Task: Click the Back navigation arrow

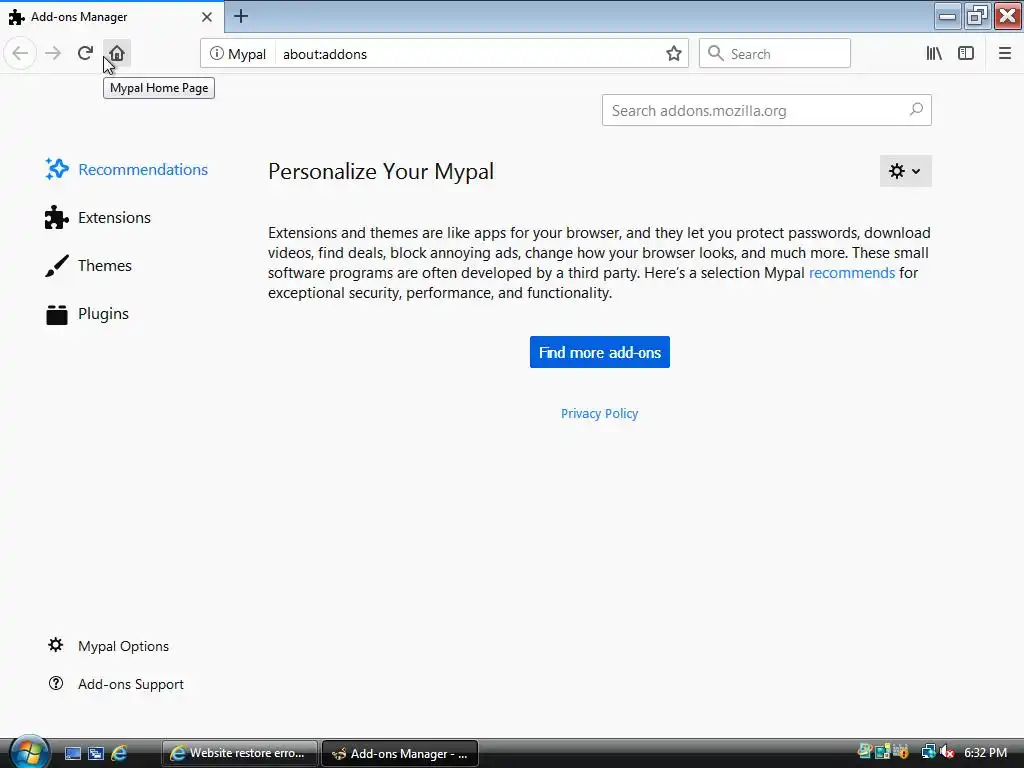Action: point(20,54)
